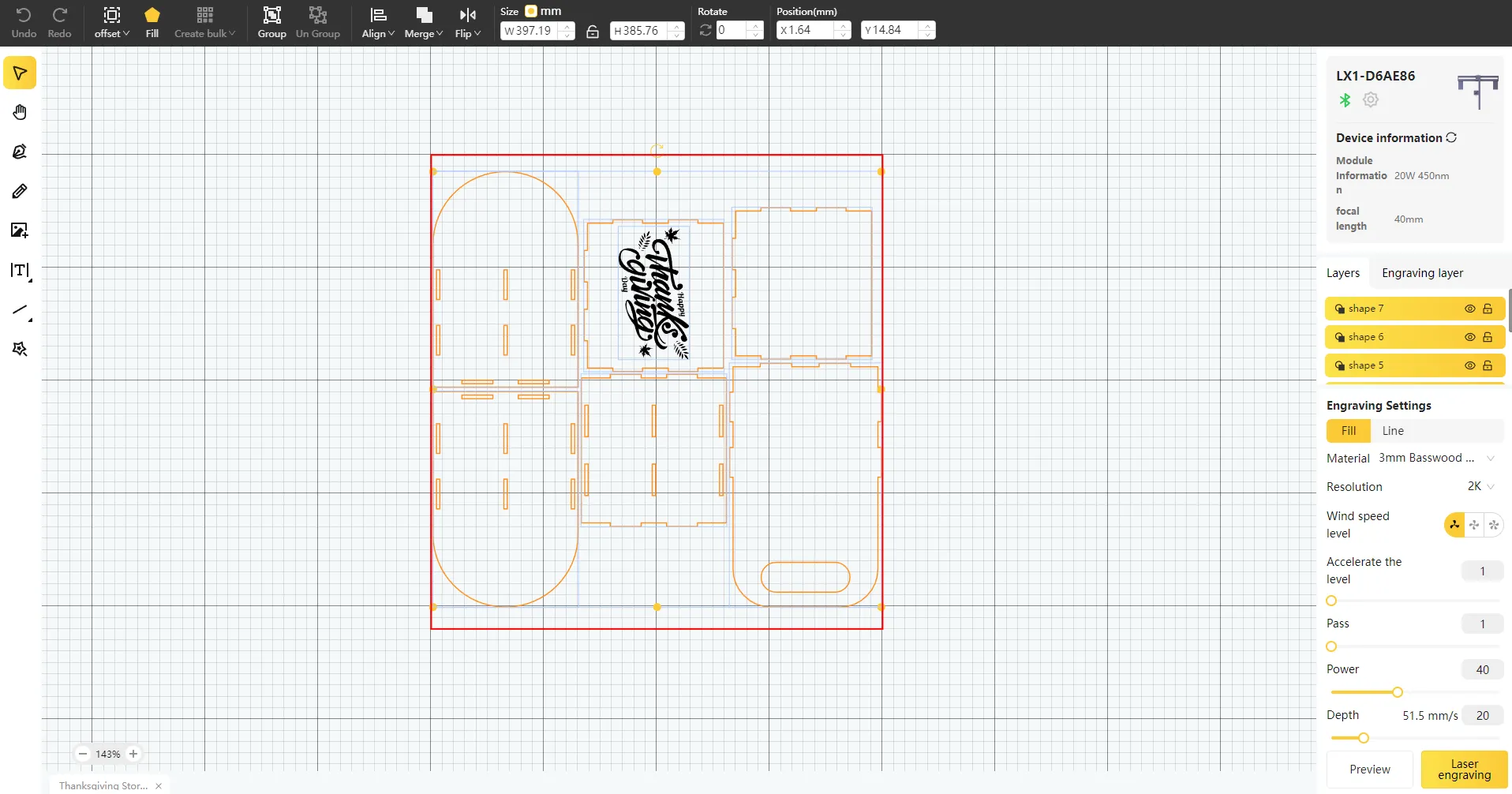This screenshot has height=794, width=1512.
Task: Zoom in with the plus button
Action: [133, 754]
